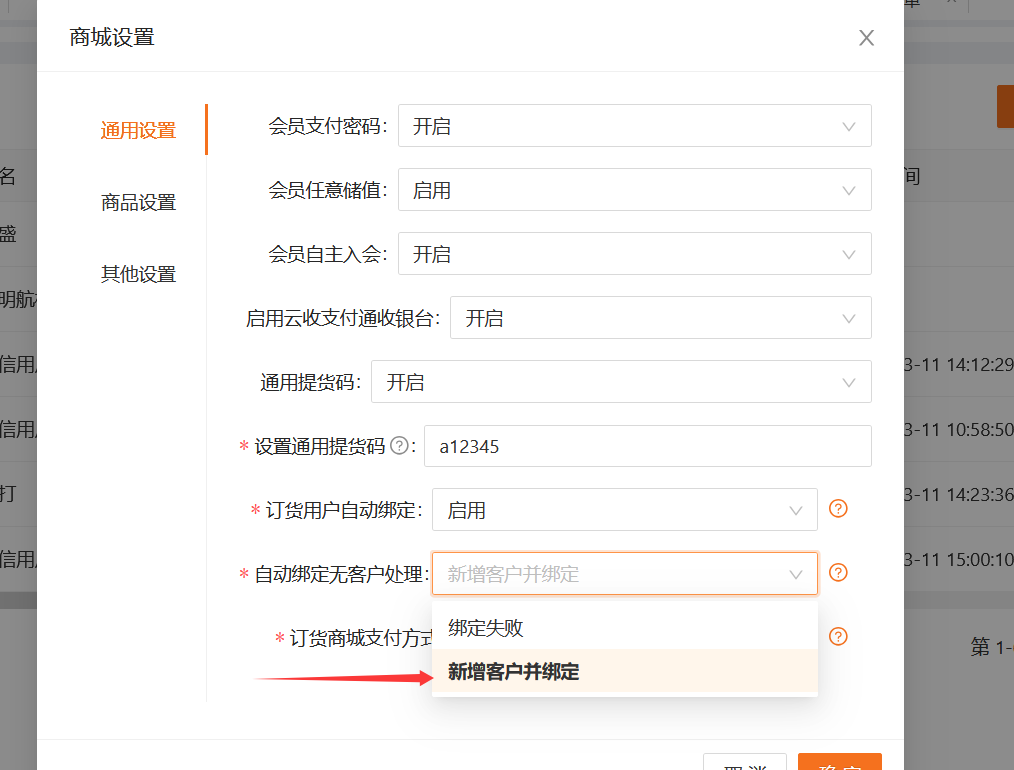
Task: Click the 设置通用提货码 input field
Action: click(x=647, y=446)
